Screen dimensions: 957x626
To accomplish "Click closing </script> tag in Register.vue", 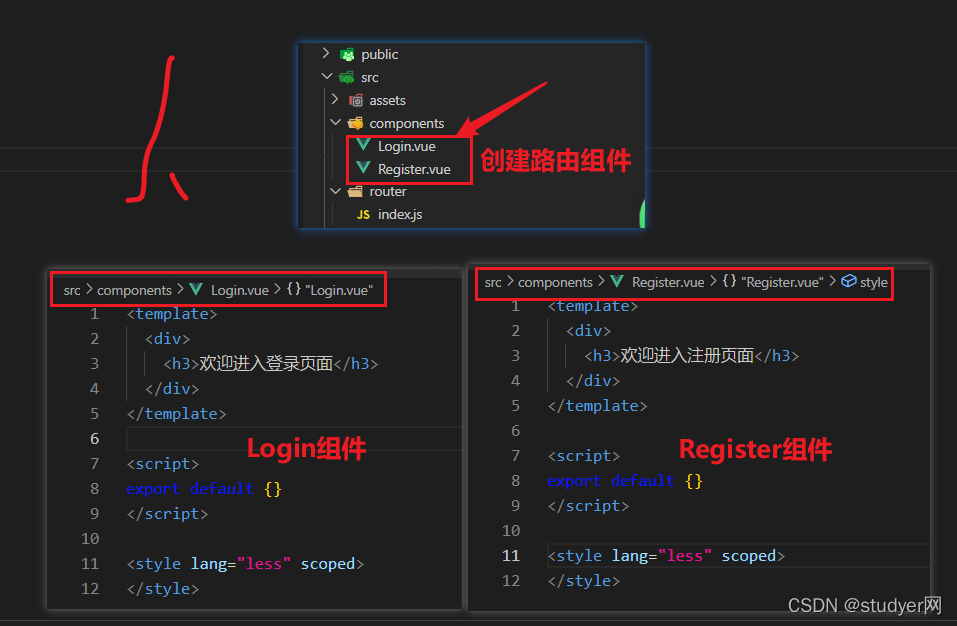I will point(588,506).
